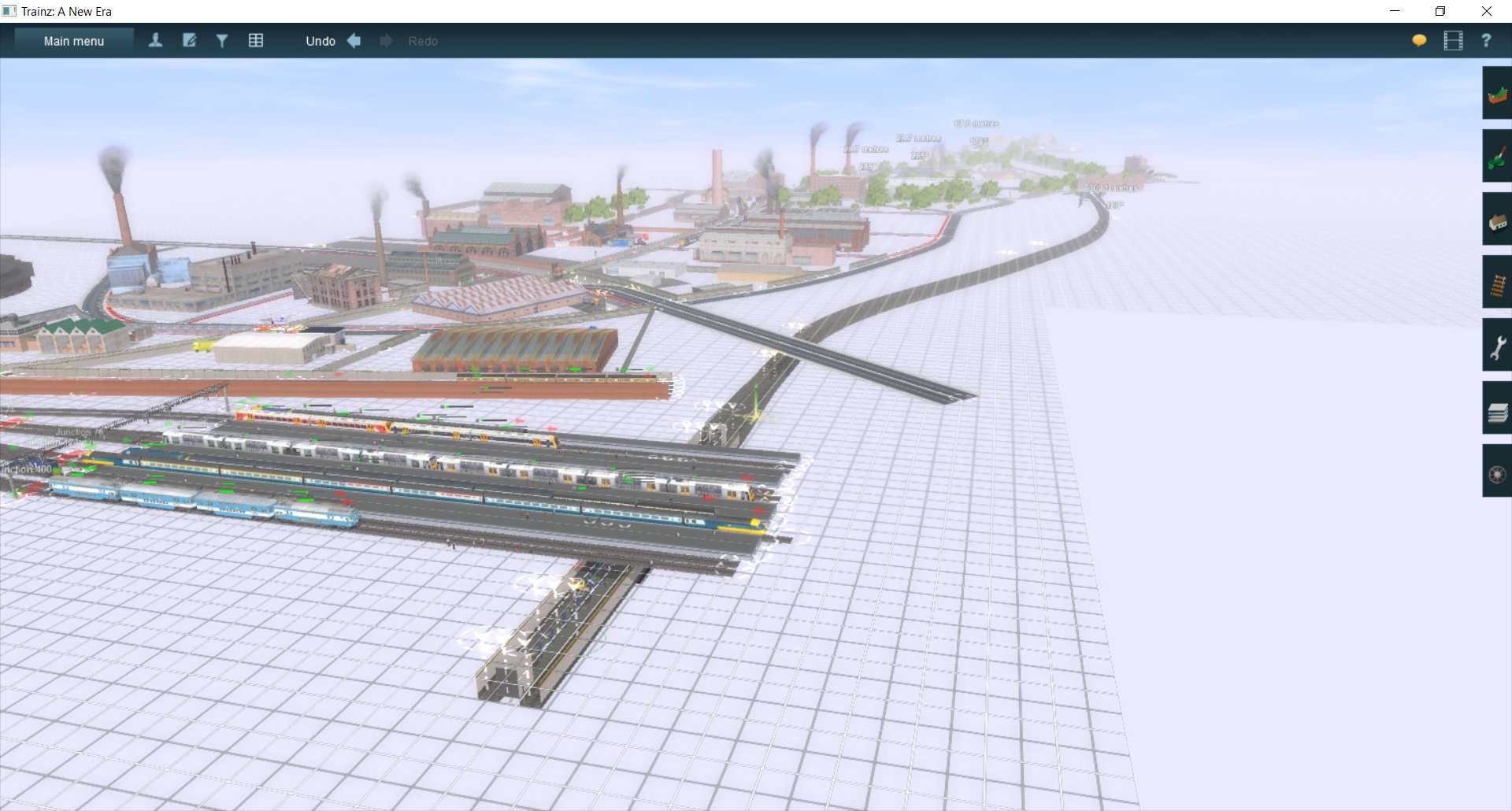Select the smoking chimney on far left
The width and height of the screenshot is (1512, 811).
point(122,220)
